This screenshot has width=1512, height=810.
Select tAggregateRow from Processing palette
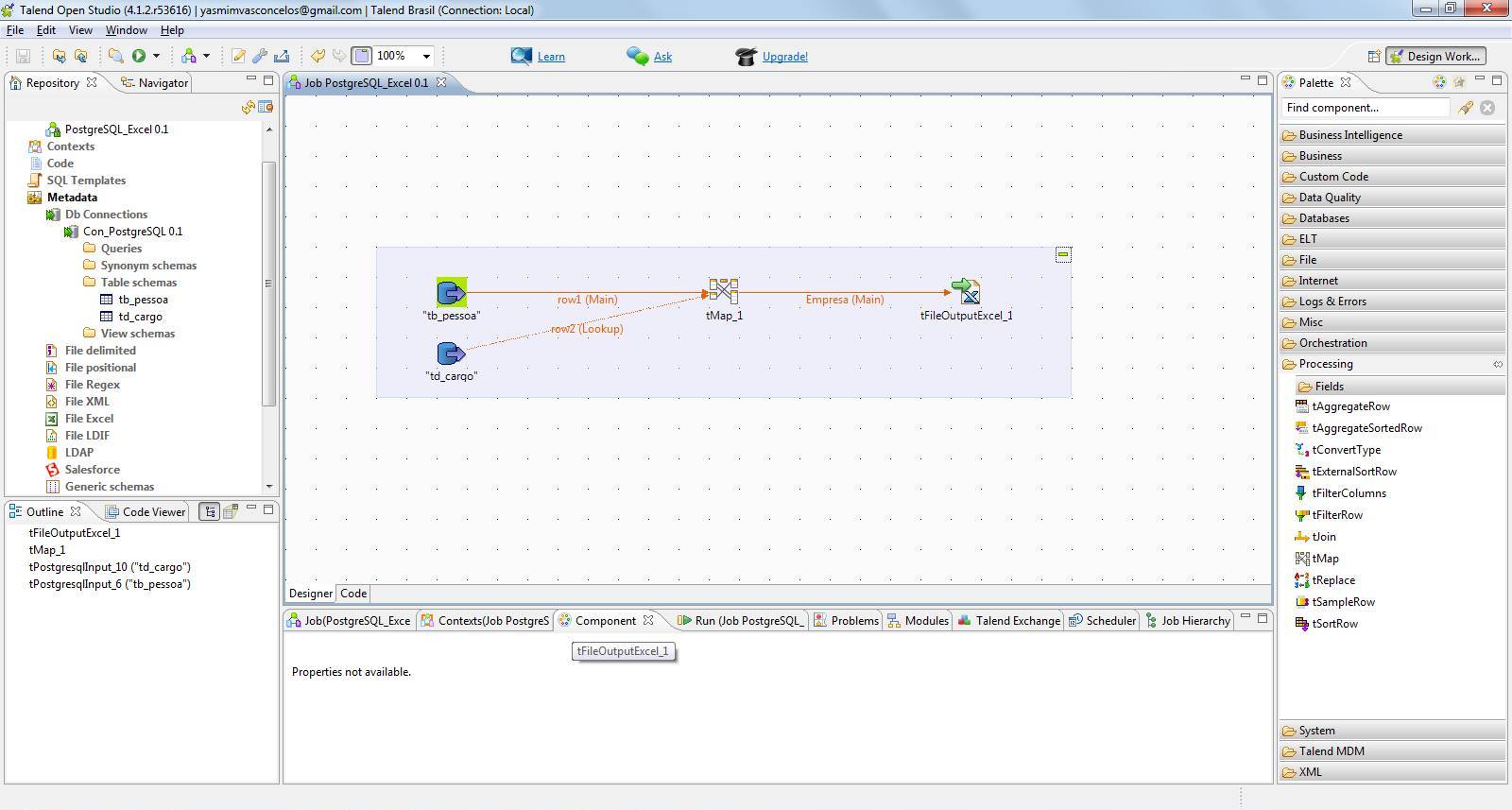coord(1350,406)
